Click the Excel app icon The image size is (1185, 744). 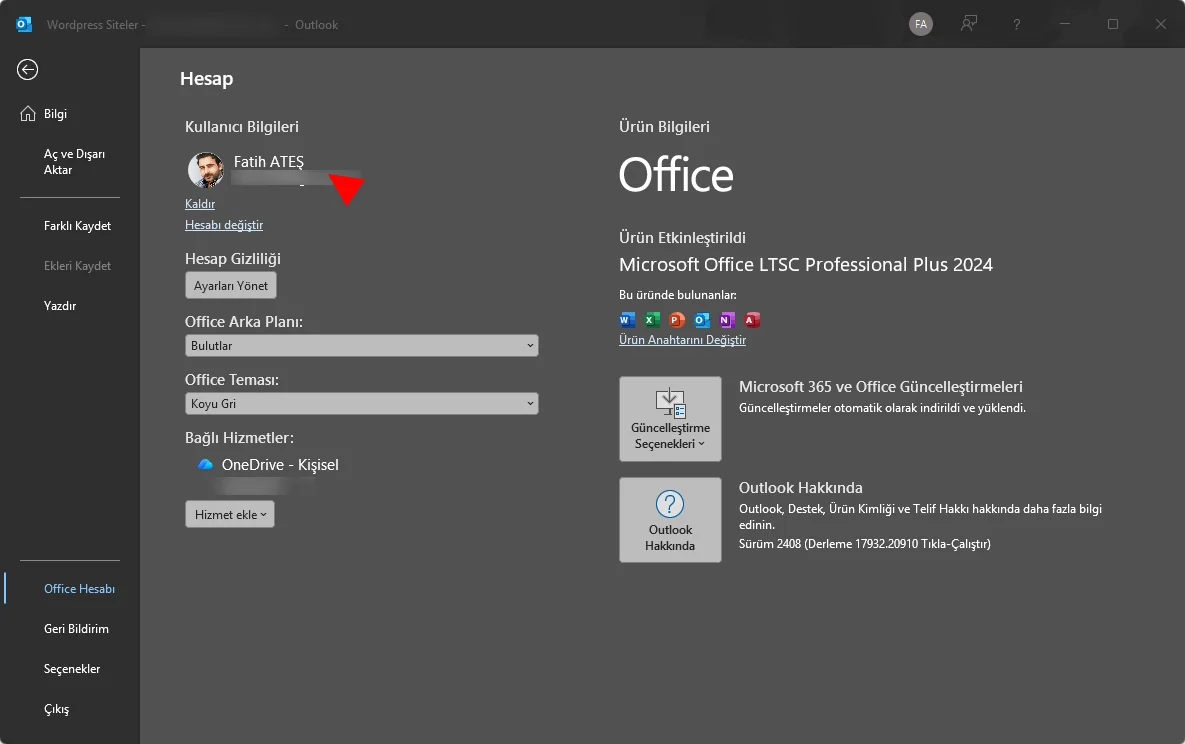point(651,320)
